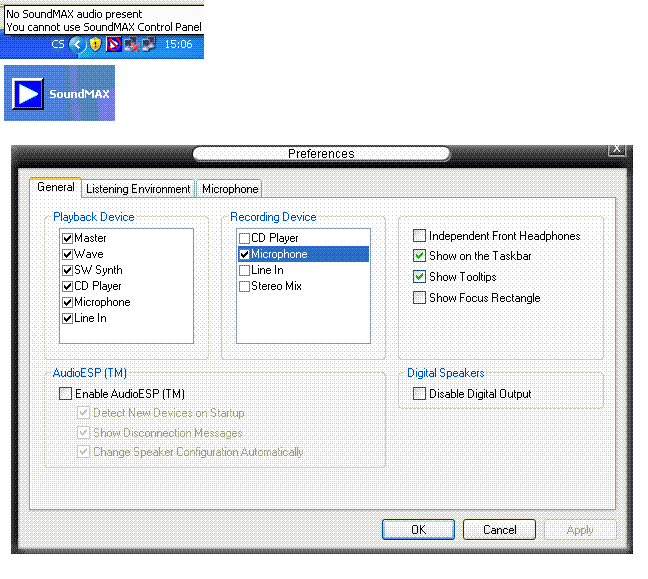The image size is (648, 579).
Task: Click the Cancel button
Action: [499, 529]
